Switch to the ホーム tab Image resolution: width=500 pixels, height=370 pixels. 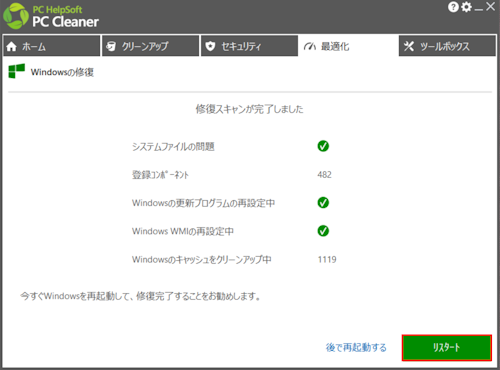pos(52,46)
